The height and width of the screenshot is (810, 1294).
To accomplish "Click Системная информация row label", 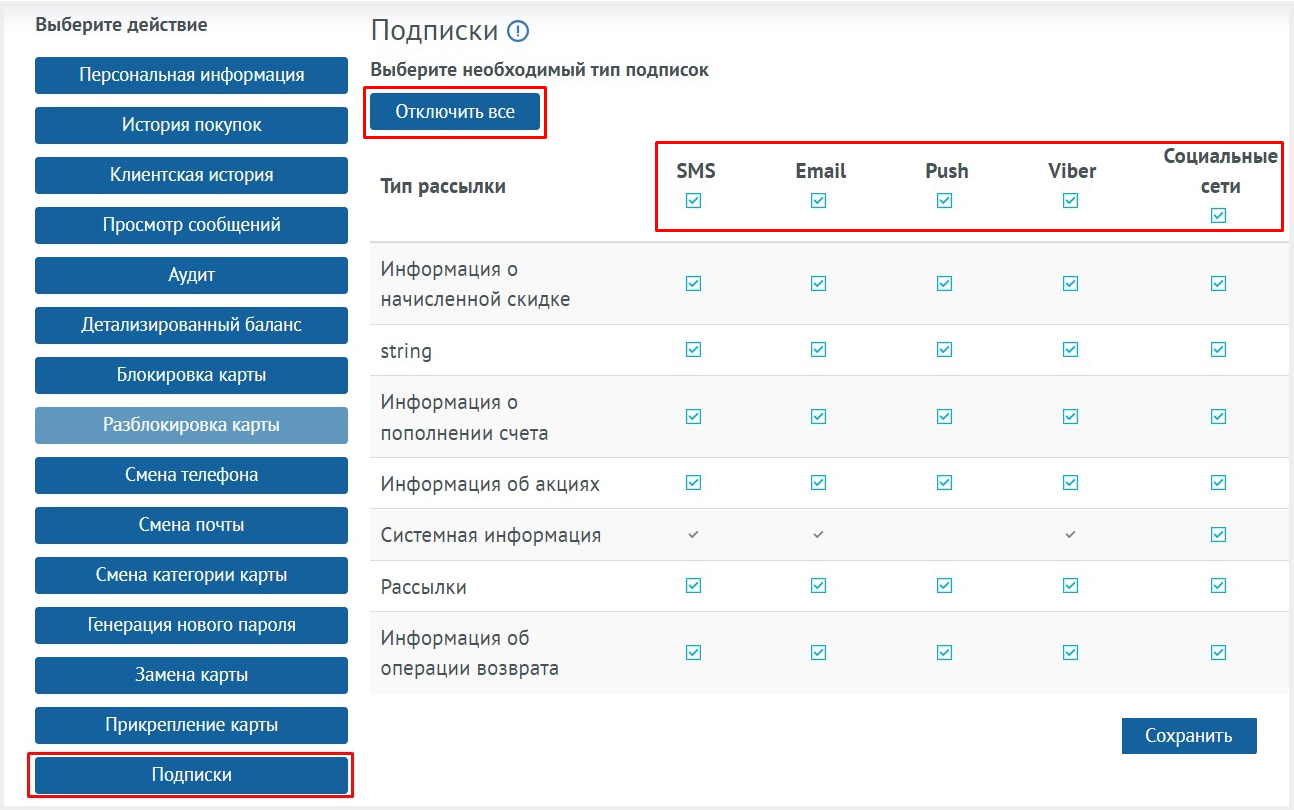I will tap(491, 535).
